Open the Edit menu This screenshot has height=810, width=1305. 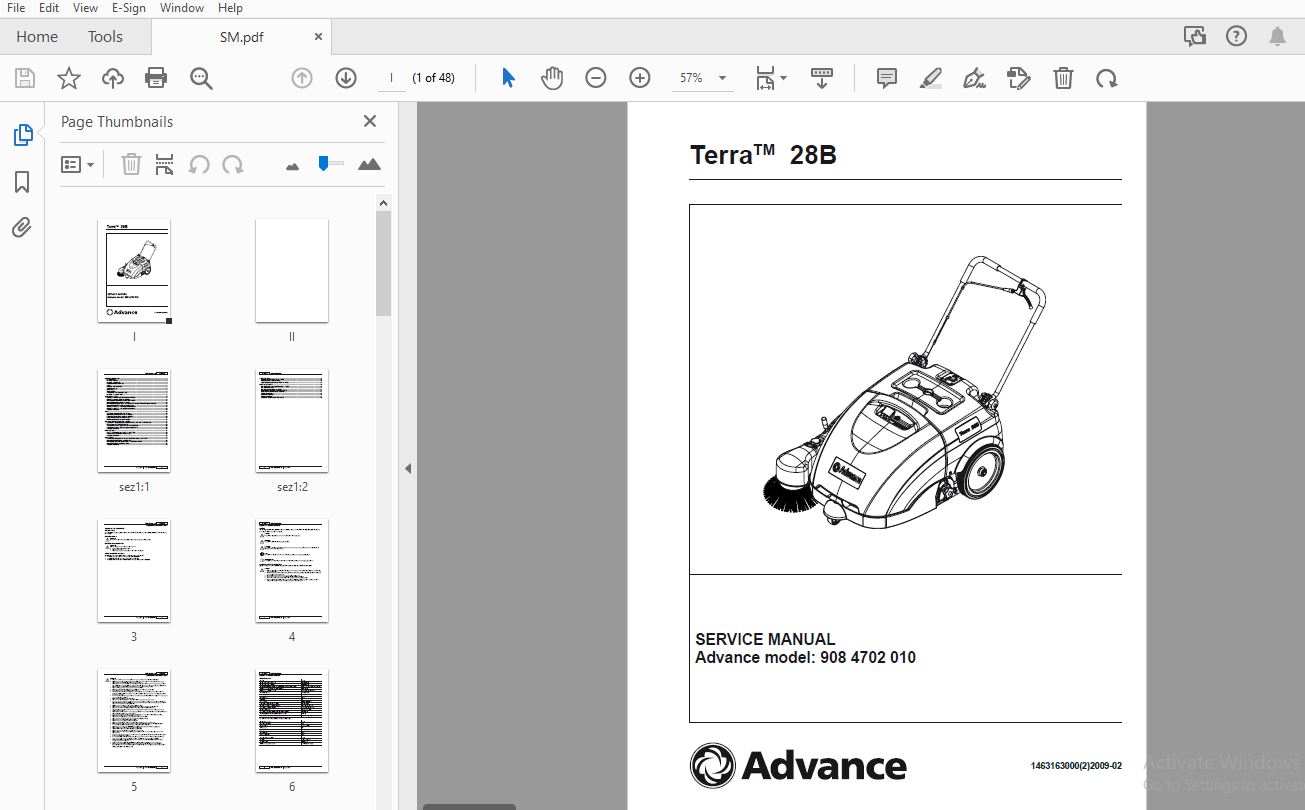[49, 8]
